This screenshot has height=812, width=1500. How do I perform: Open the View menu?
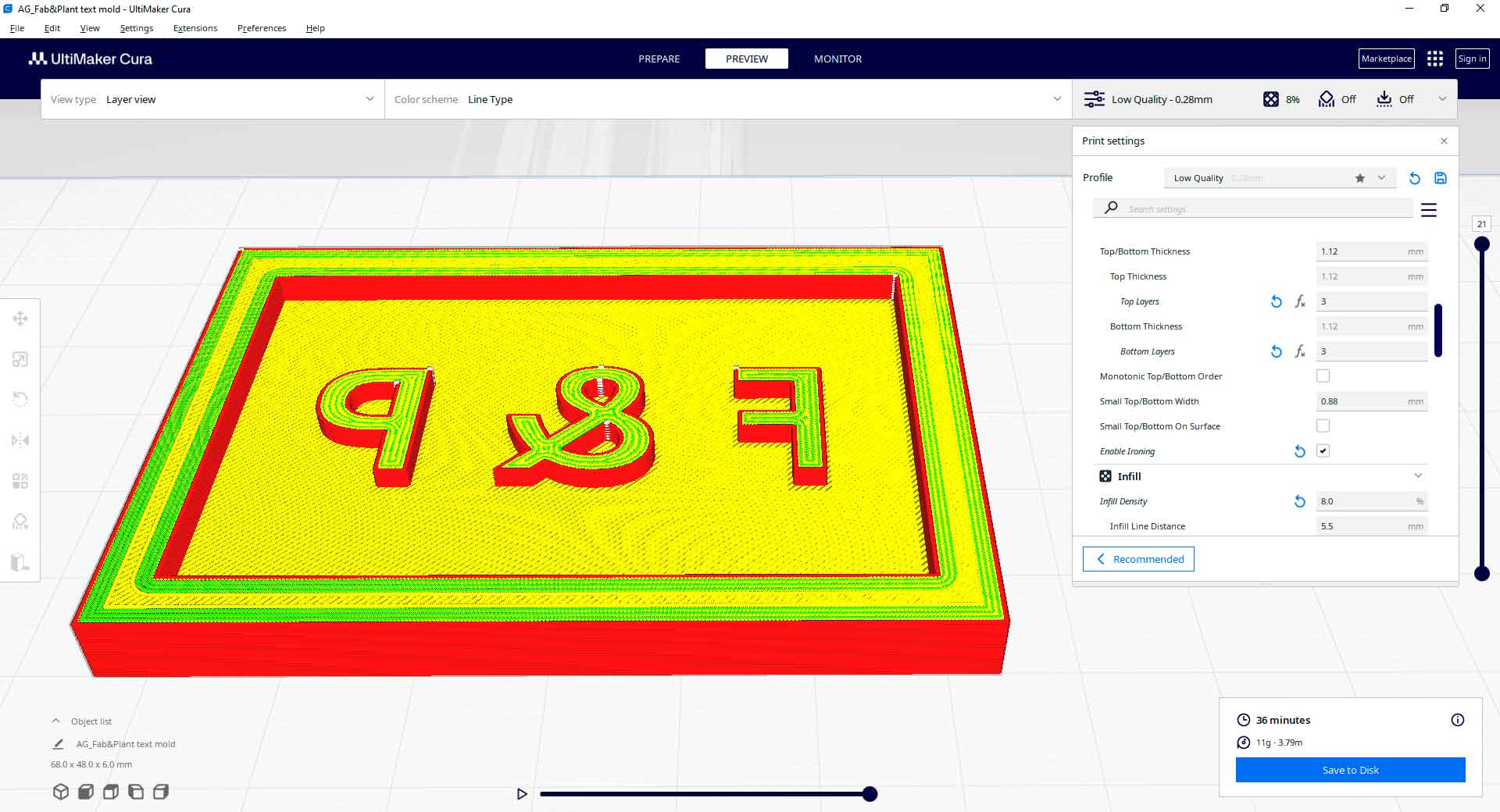point(90,28)
